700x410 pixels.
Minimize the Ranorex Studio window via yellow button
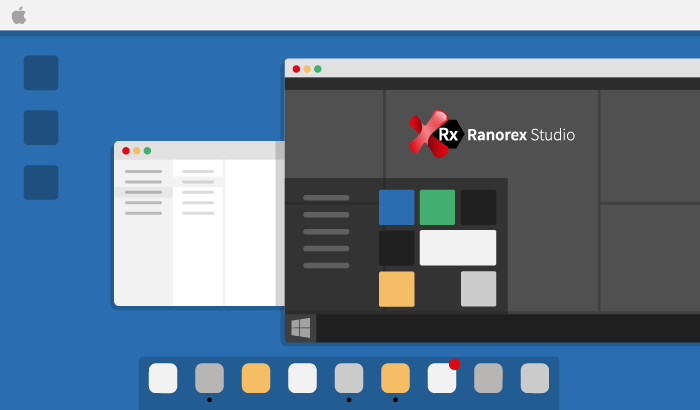point(307,69)
